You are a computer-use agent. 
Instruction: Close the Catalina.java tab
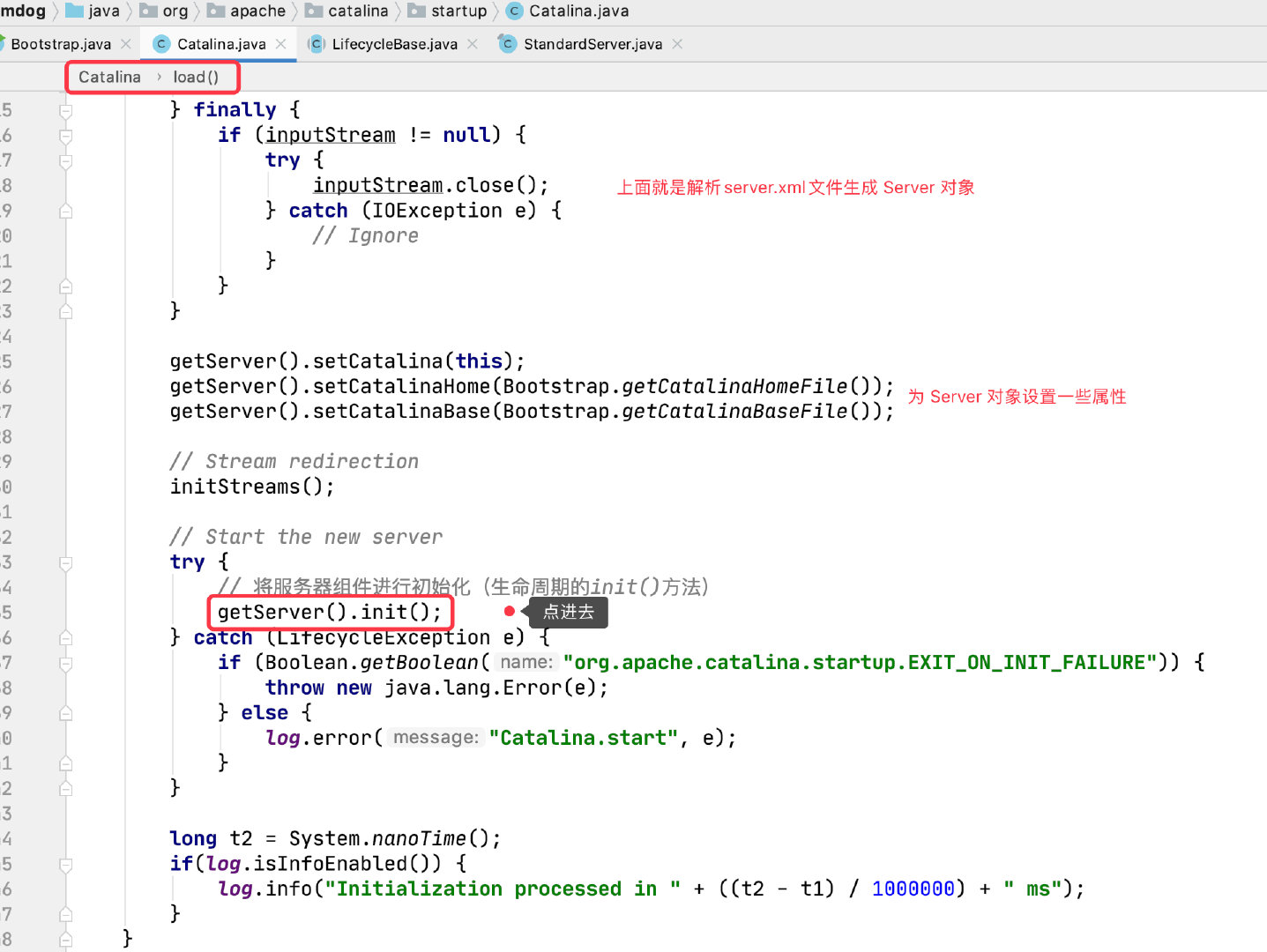[x=281, y=44]
